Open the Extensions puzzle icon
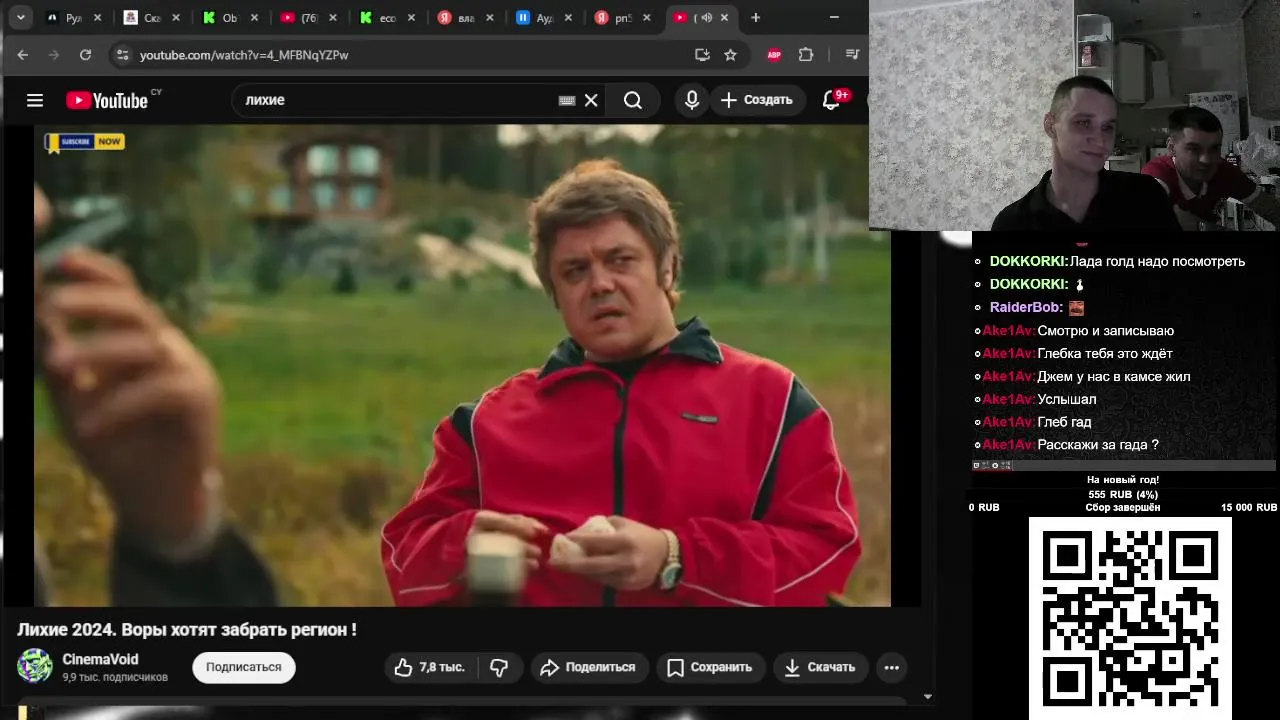1280x720 pixels. click(806, 55)
